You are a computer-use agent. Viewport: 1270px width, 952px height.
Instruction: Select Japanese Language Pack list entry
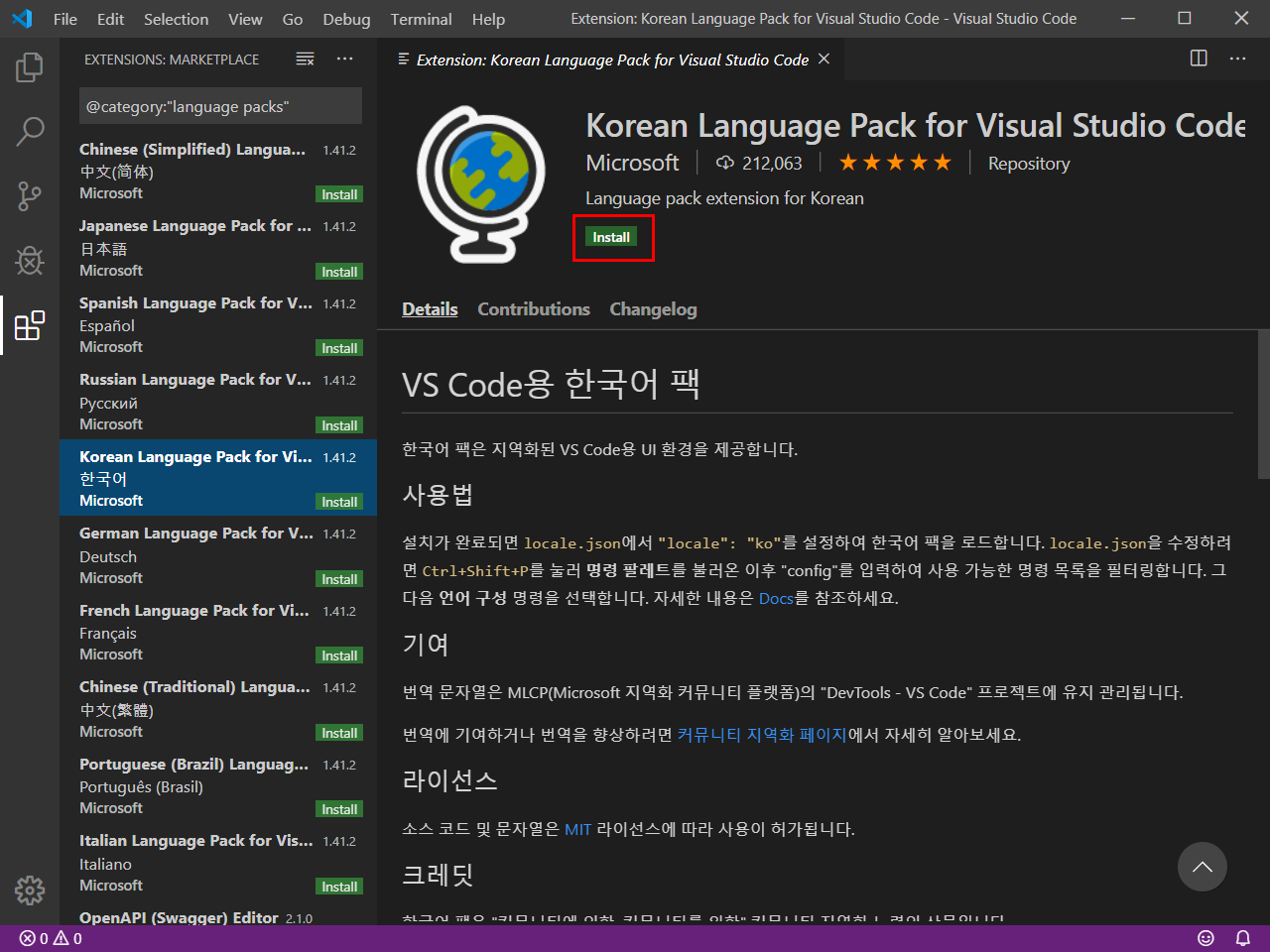tap(218, 248)
